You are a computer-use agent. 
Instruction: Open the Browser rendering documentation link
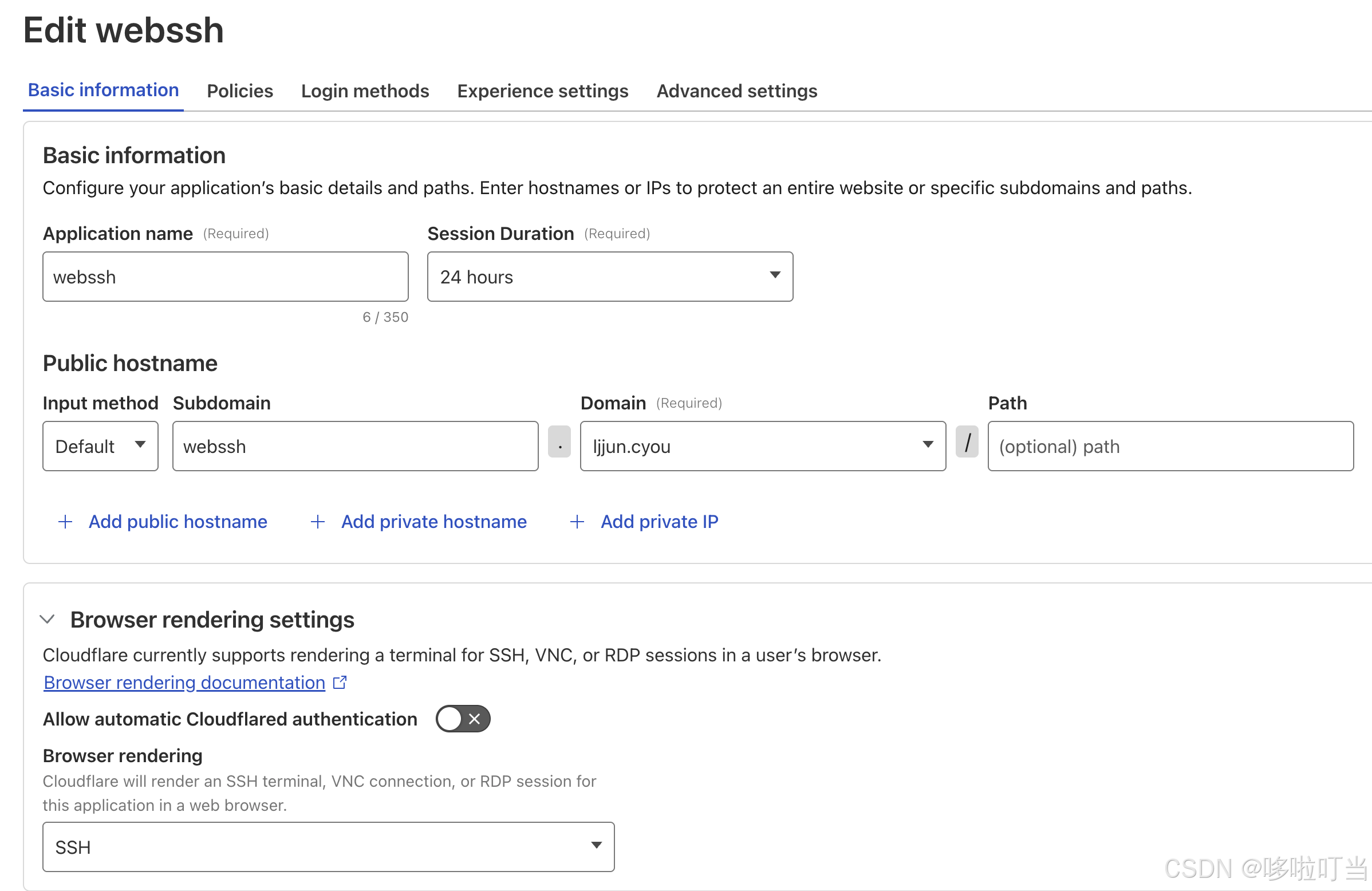(x=183, y=682)
